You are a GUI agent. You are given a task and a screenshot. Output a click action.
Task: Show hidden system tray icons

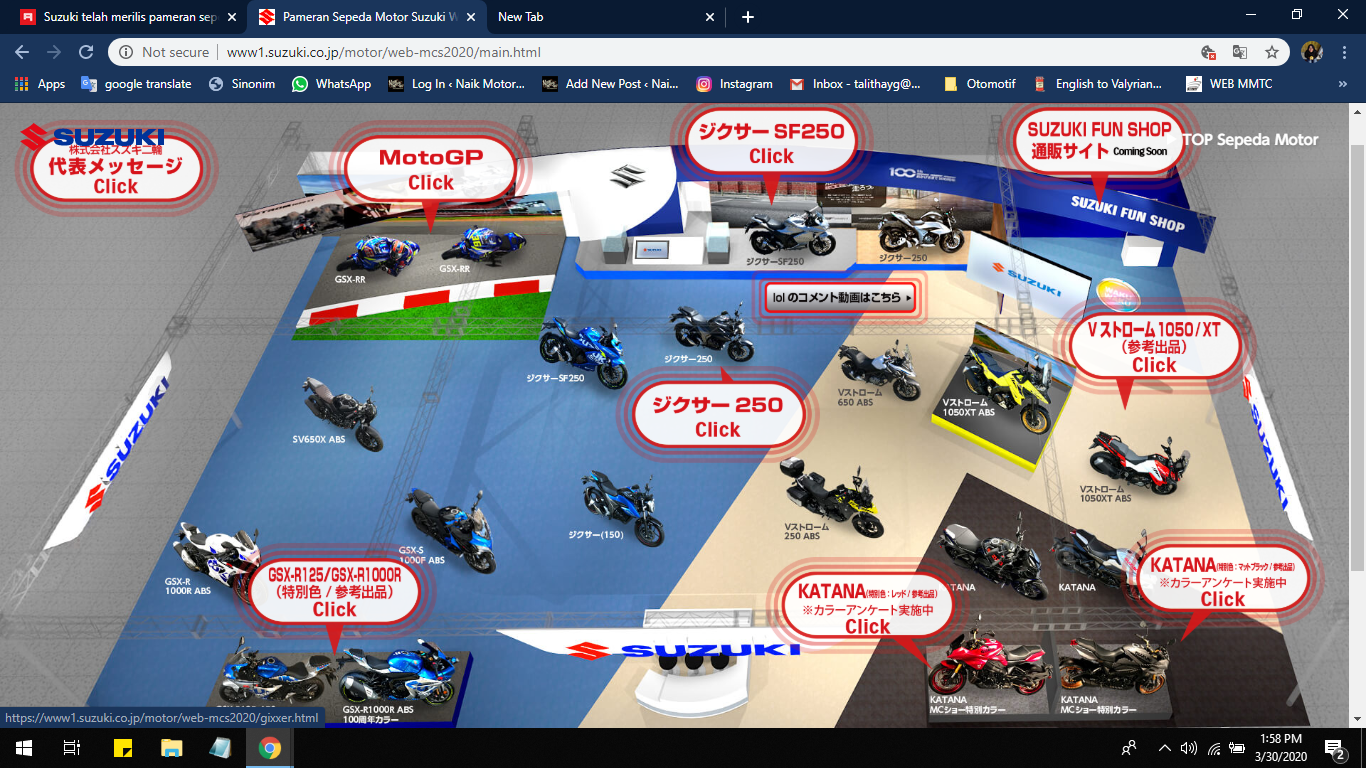click(1164, 747)
